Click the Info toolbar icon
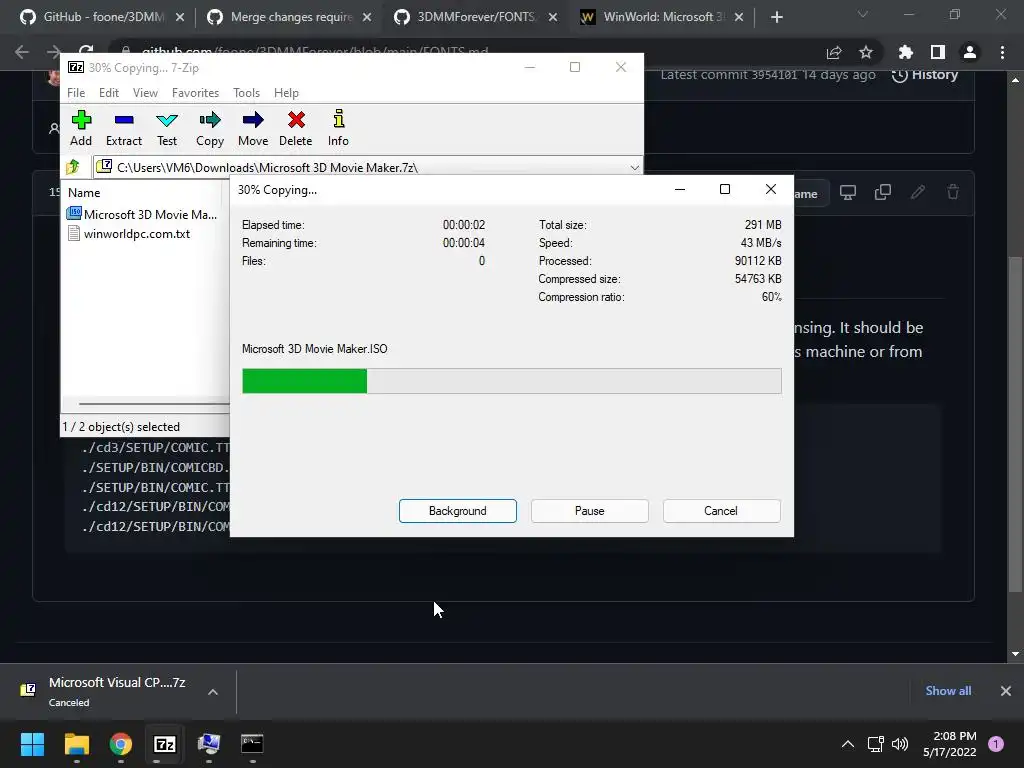The width and height of the screenshot is (1024, 768). 338,128
